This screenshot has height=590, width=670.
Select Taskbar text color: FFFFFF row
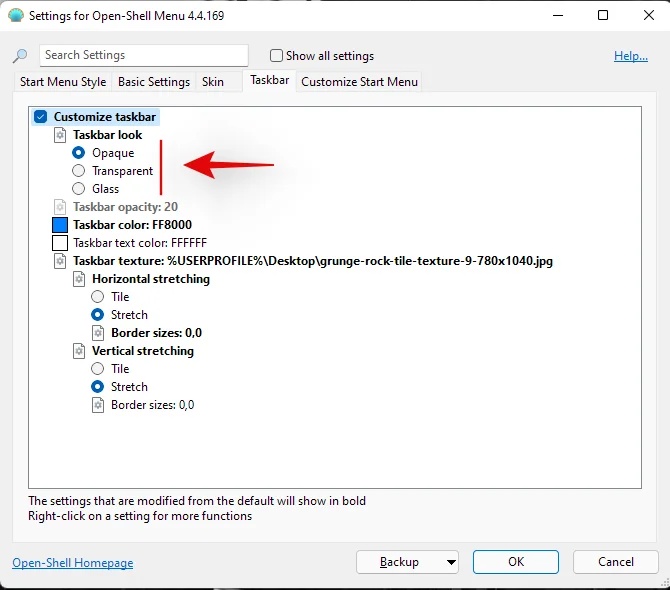pos(140,243)
